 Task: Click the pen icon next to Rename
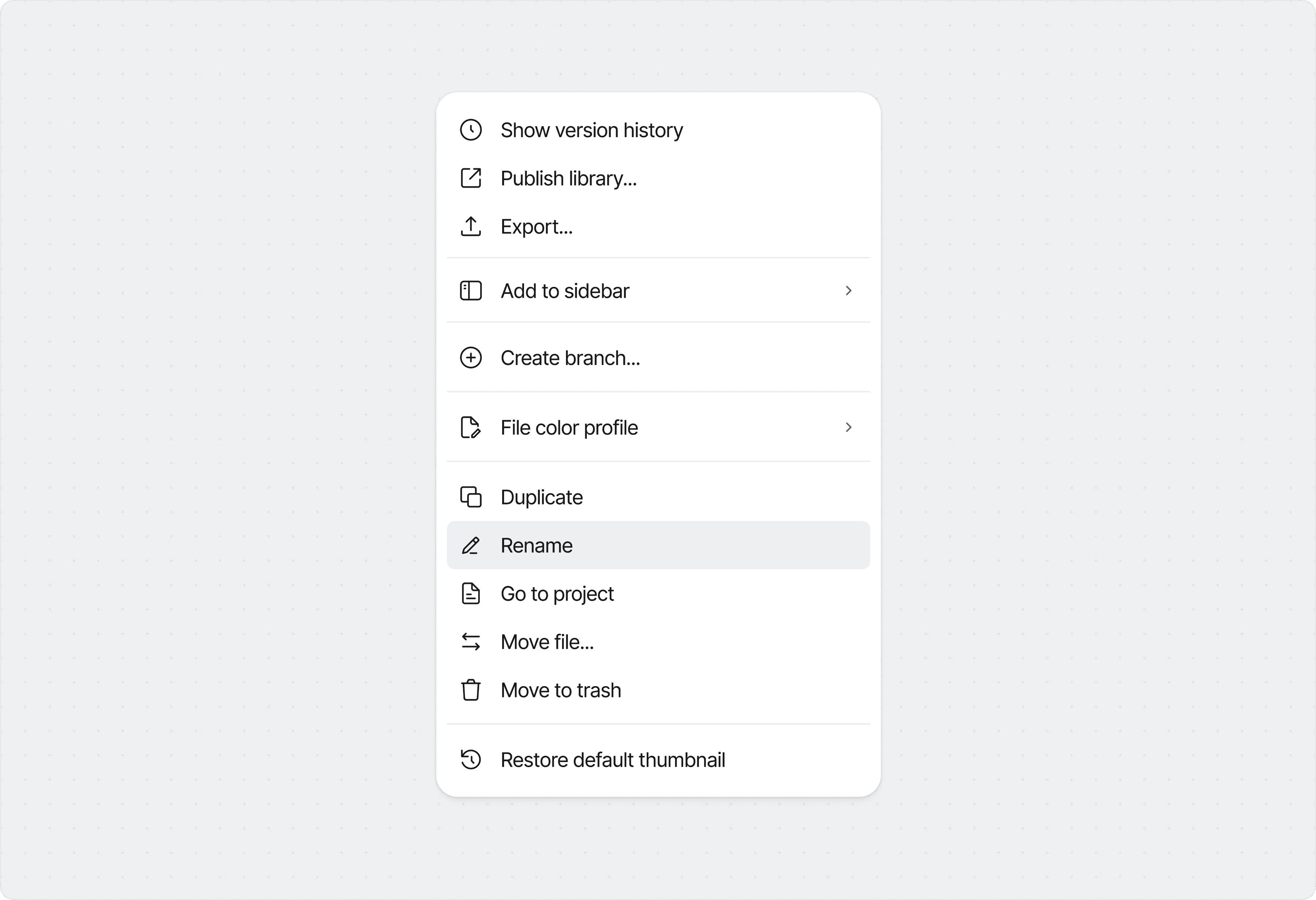click(x=470, y=545)
